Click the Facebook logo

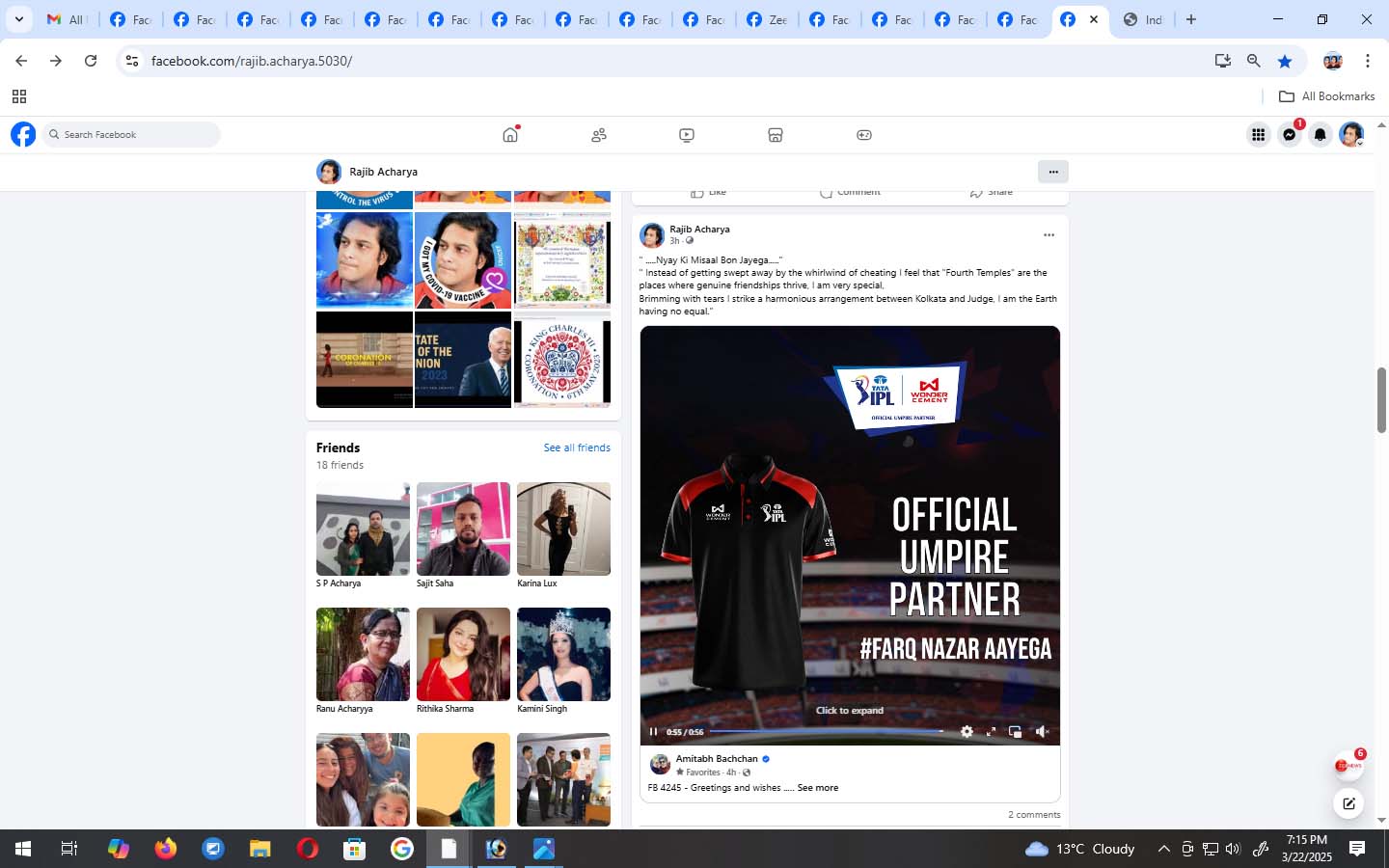coord(23,135)
